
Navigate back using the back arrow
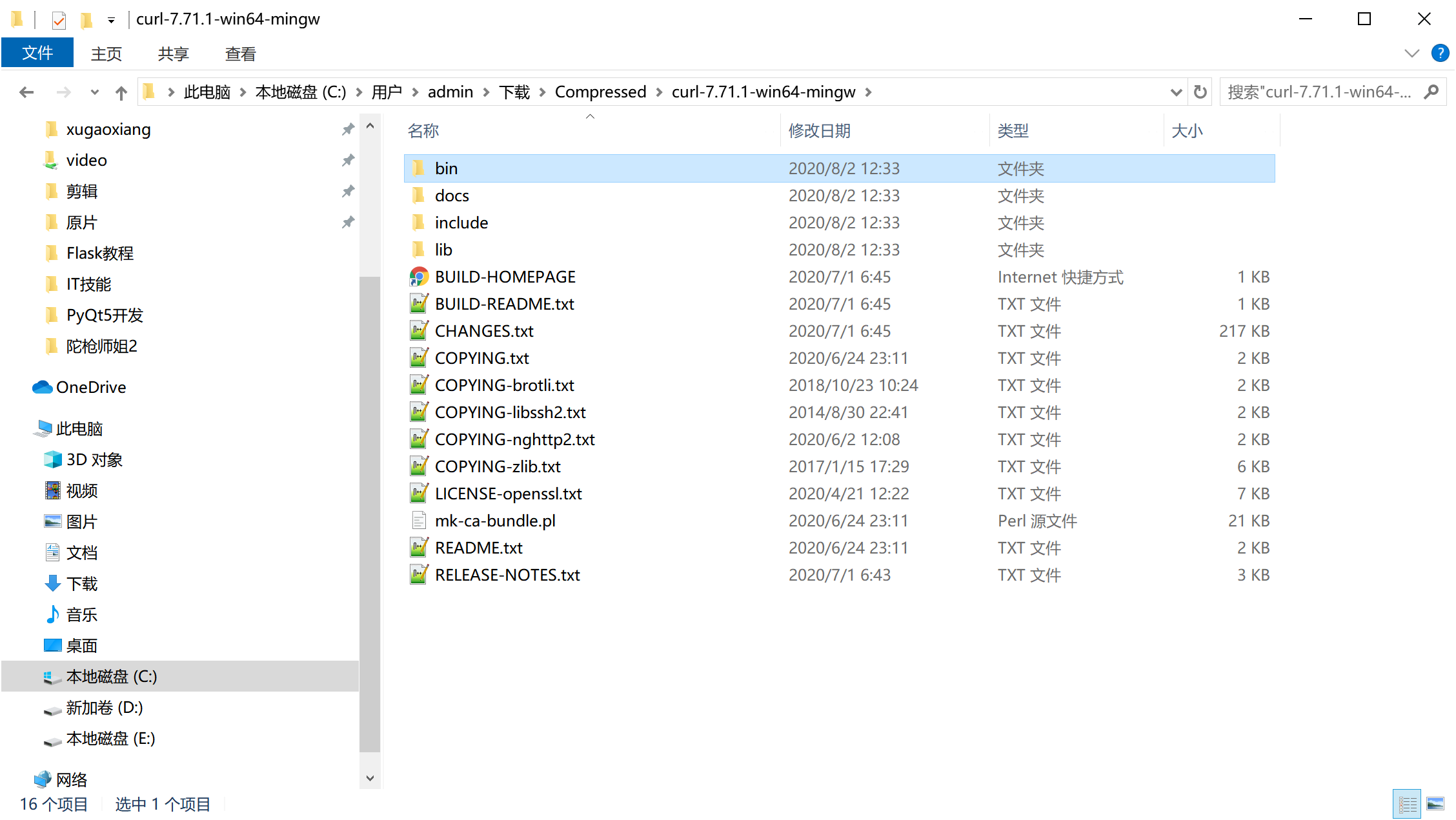[x=26, y=92]
